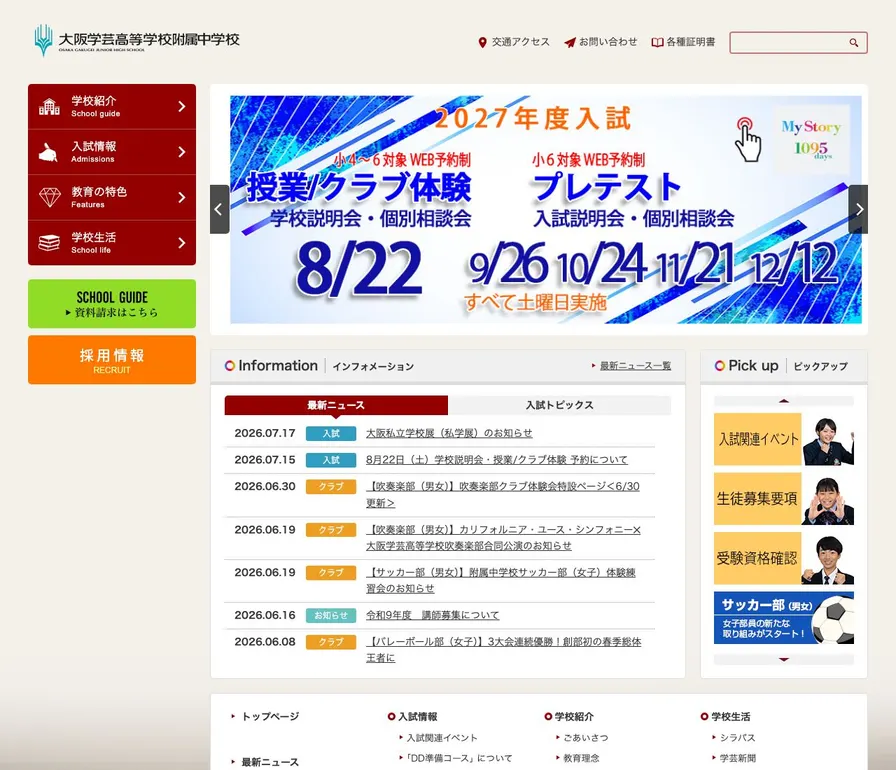Click the Pick up scroll-down arrow
896x770 pixels.
[783, 659]
